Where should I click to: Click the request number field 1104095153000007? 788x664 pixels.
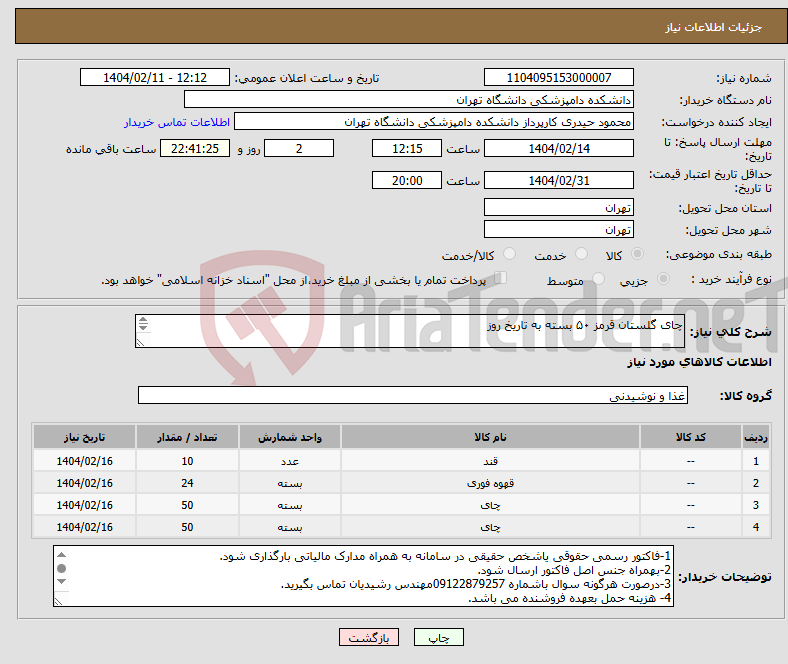pos(558,78)
